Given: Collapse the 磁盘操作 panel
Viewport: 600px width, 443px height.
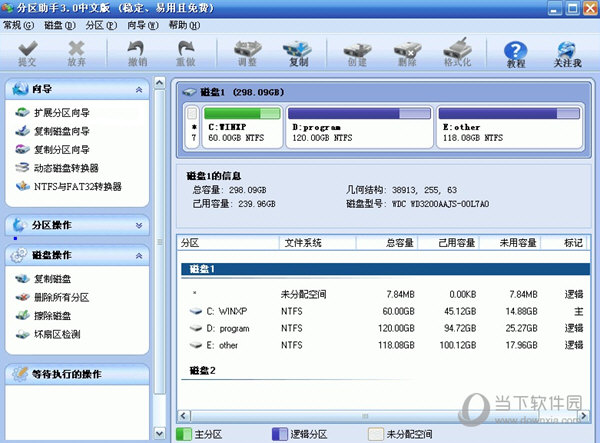Looking at the screenshot, I should click(x=139, y=256).
